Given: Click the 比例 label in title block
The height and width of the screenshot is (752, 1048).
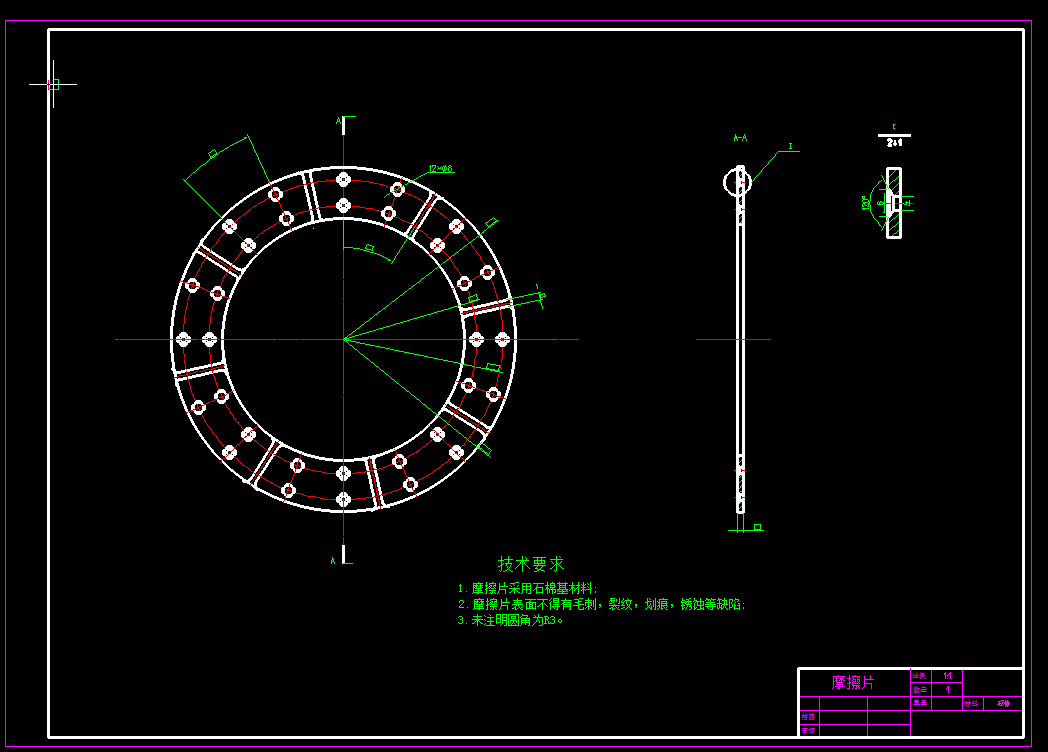Looking at the screenshot, I should point(920,676).
